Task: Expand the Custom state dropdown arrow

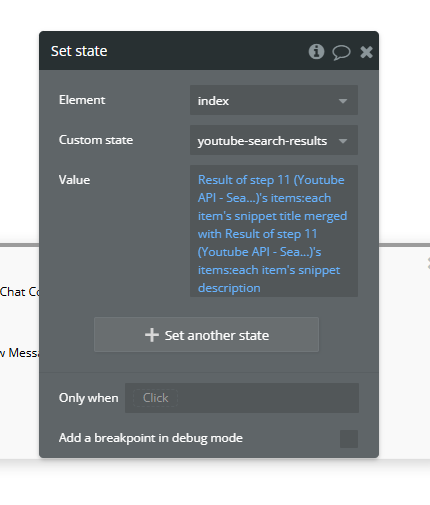Action: [343, 141]
